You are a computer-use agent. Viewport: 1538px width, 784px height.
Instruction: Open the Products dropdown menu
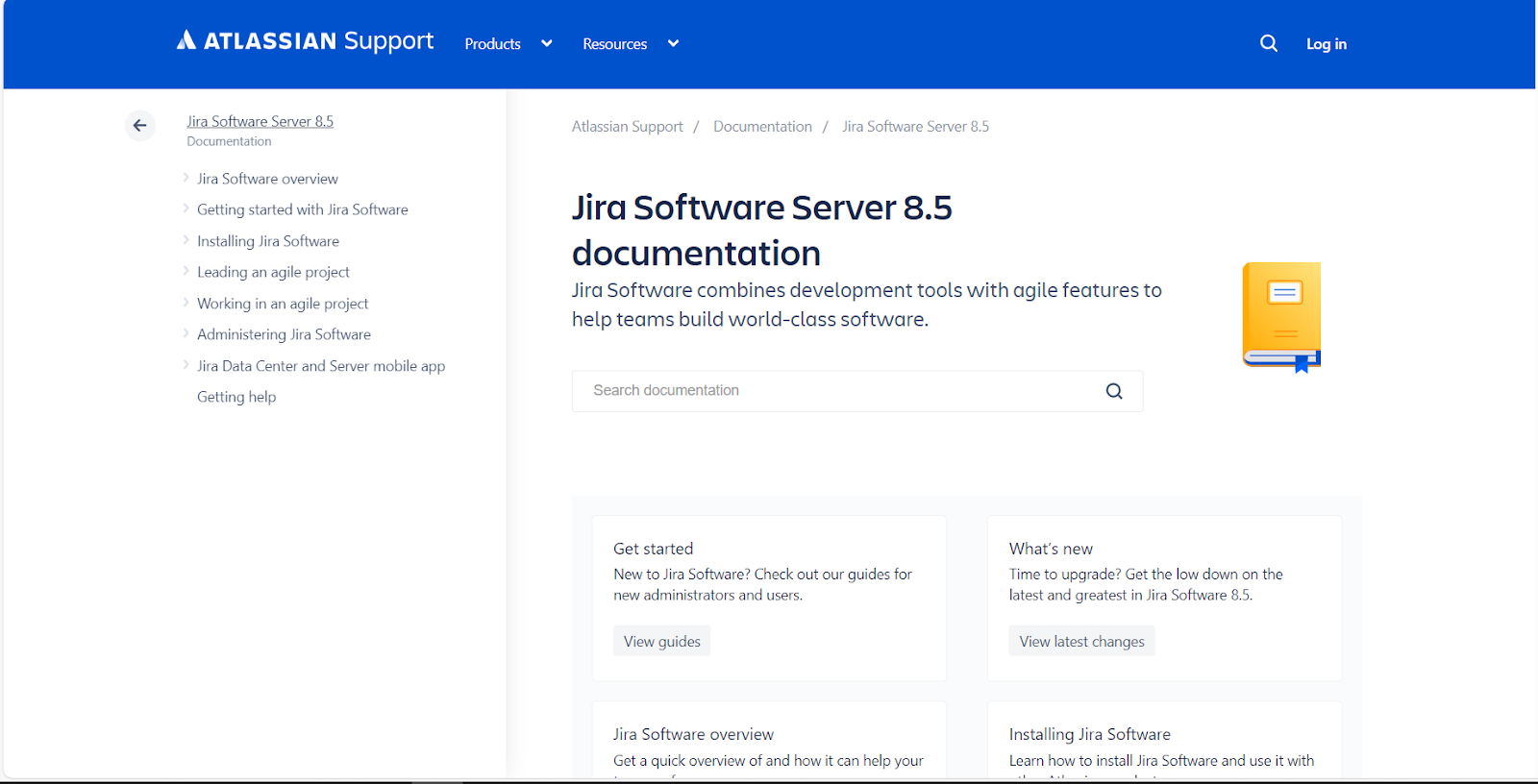(509, 43)
